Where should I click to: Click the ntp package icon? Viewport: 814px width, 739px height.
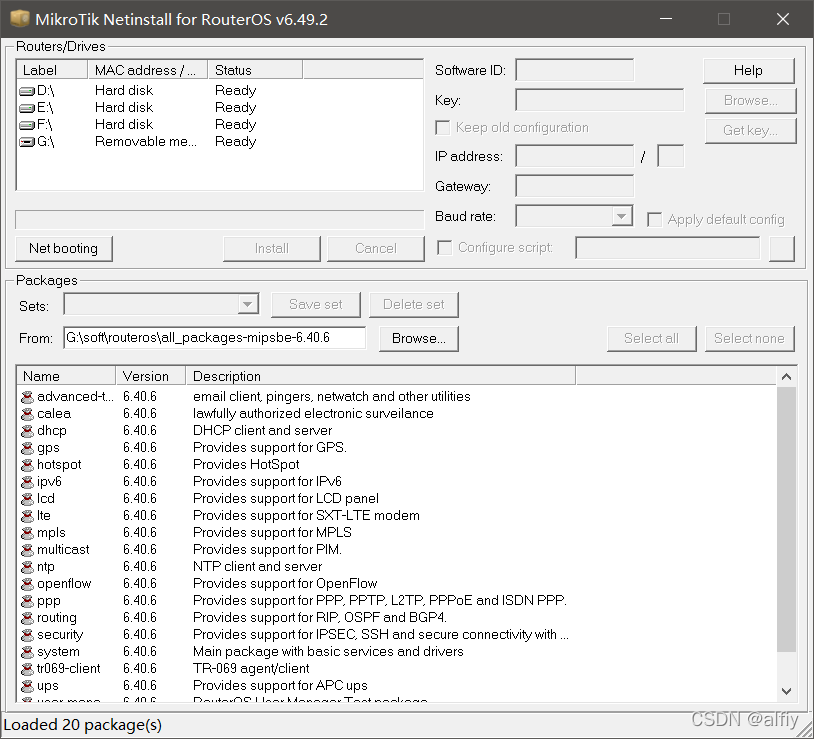click(27, 567)
